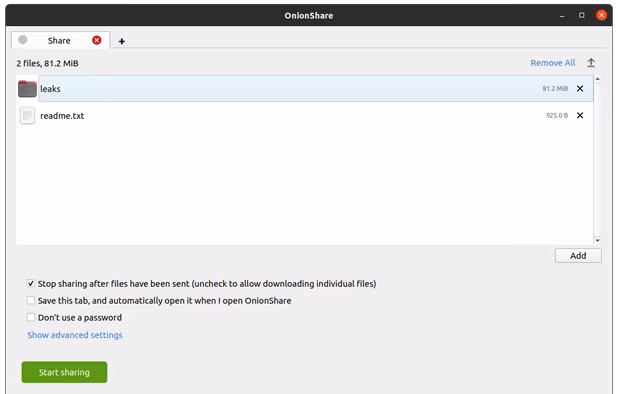Click the upload arrow icon beside Remove All
Screen dimensions: 618x394
[591, 63]
